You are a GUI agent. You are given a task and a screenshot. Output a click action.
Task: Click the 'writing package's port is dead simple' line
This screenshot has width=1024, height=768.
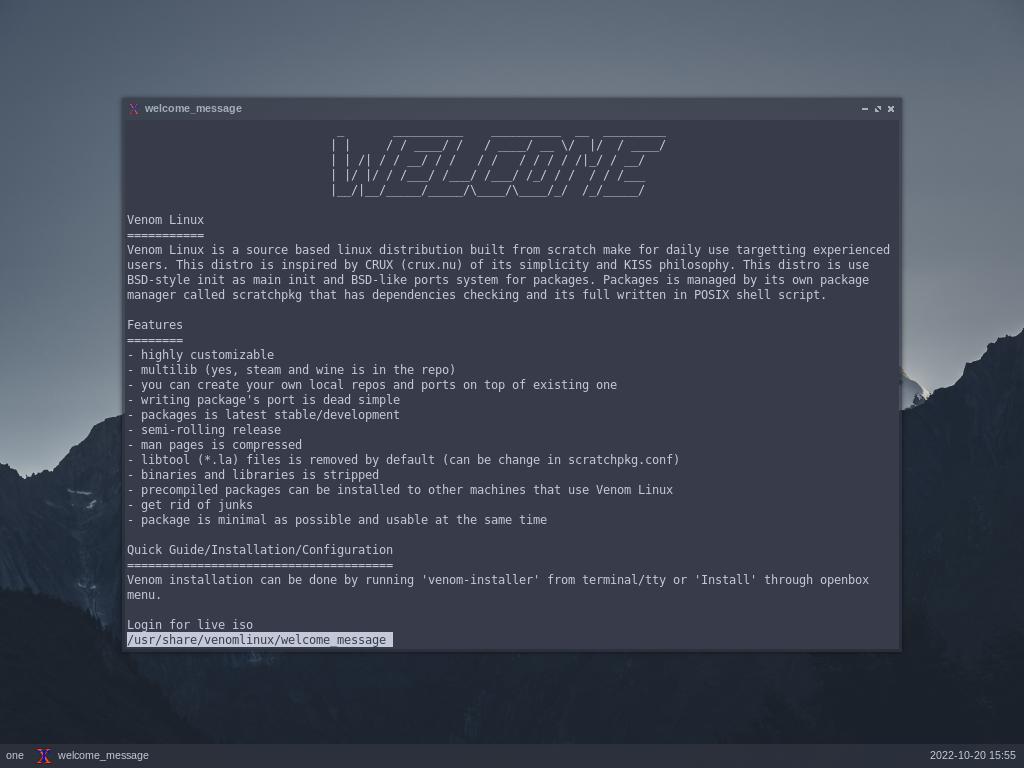[263, 400]
